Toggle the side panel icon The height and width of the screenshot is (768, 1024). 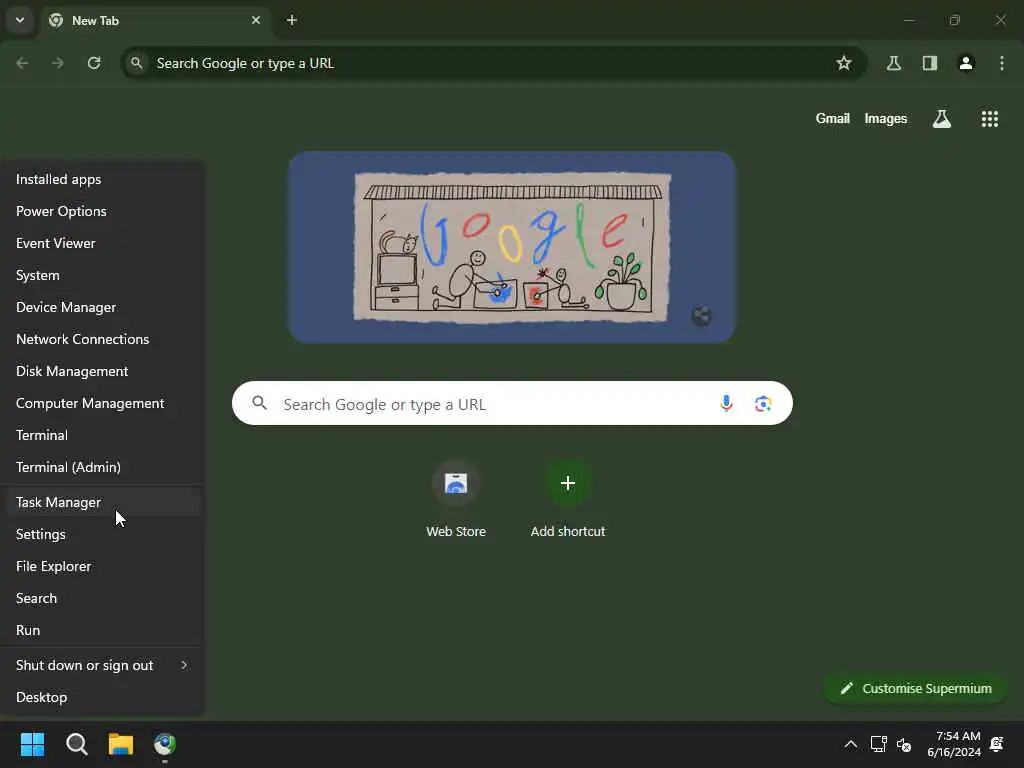tap(930, 63)
